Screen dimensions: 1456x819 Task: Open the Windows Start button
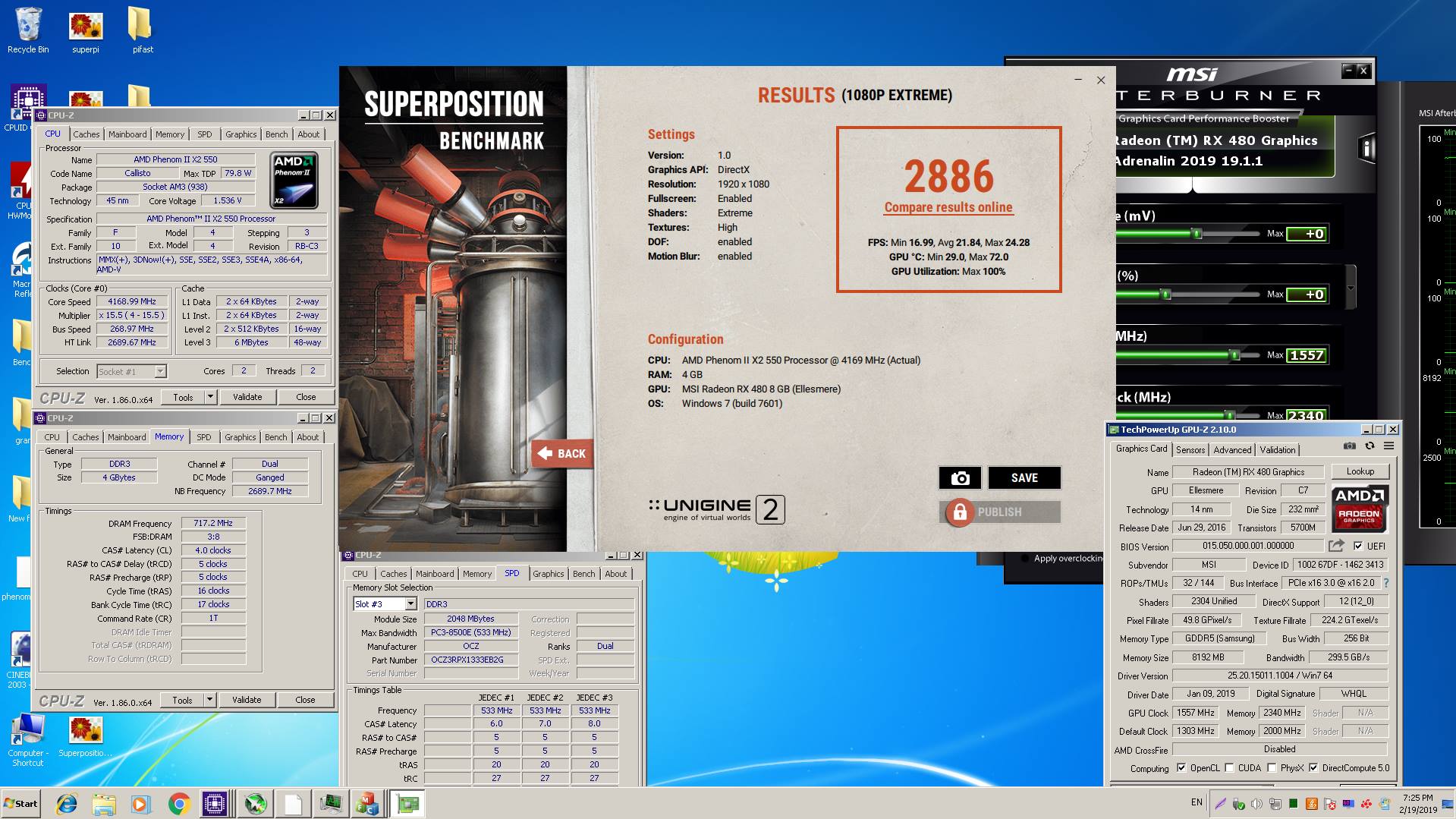click(20, 803)
